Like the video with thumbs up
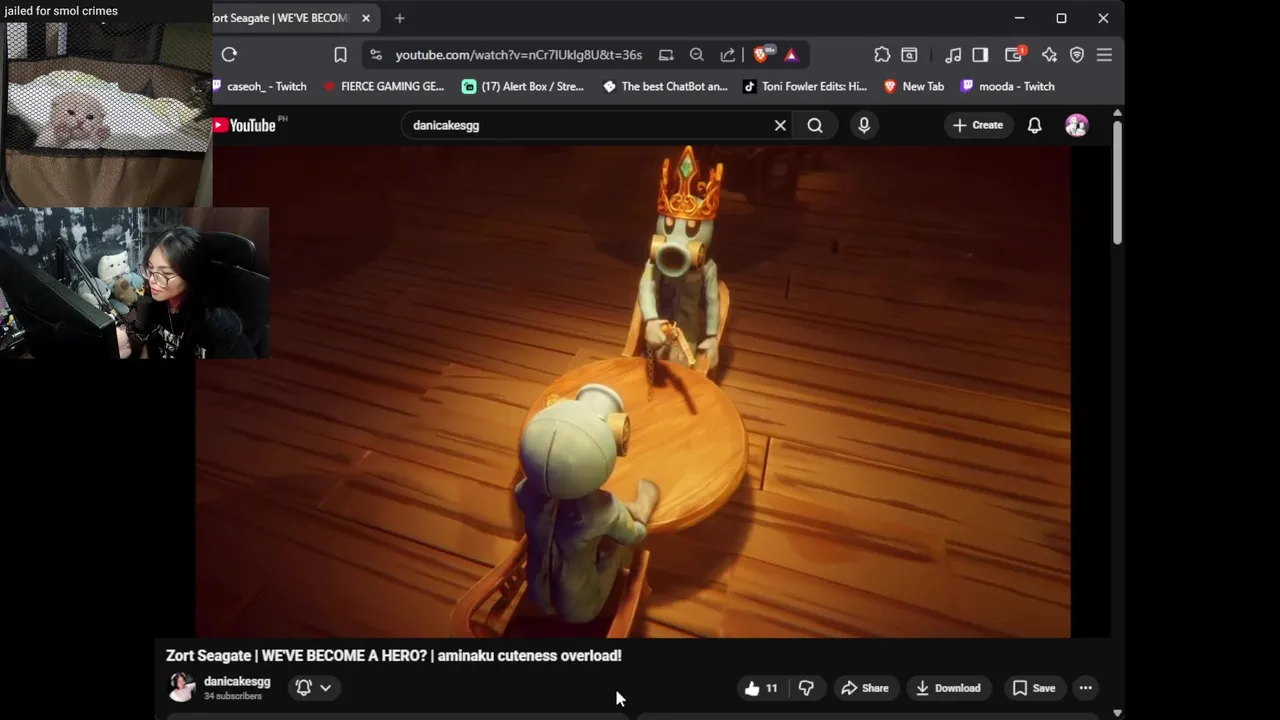The image size is (1280, 720). click(761, 688)
